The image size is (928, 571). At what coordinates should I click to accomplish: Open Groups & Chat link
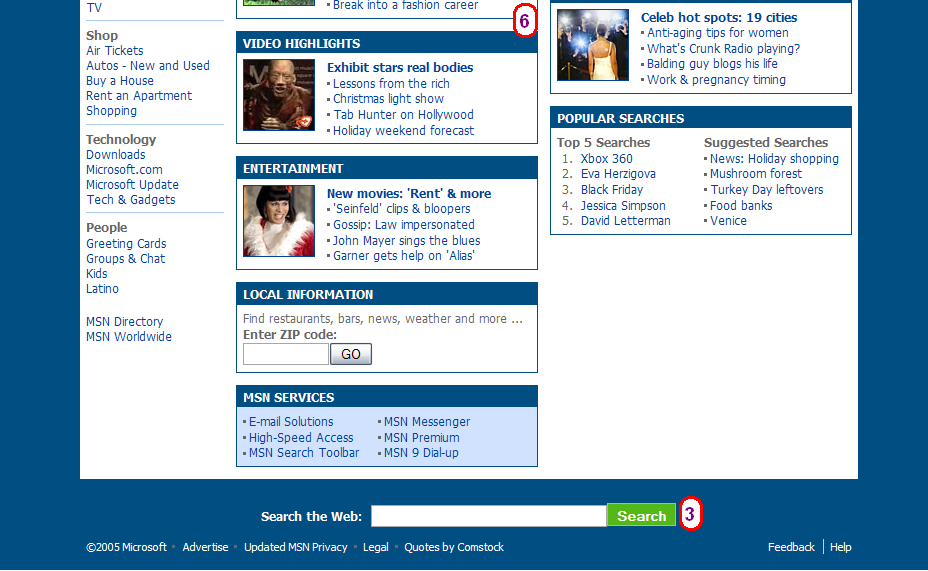(125, 259)
